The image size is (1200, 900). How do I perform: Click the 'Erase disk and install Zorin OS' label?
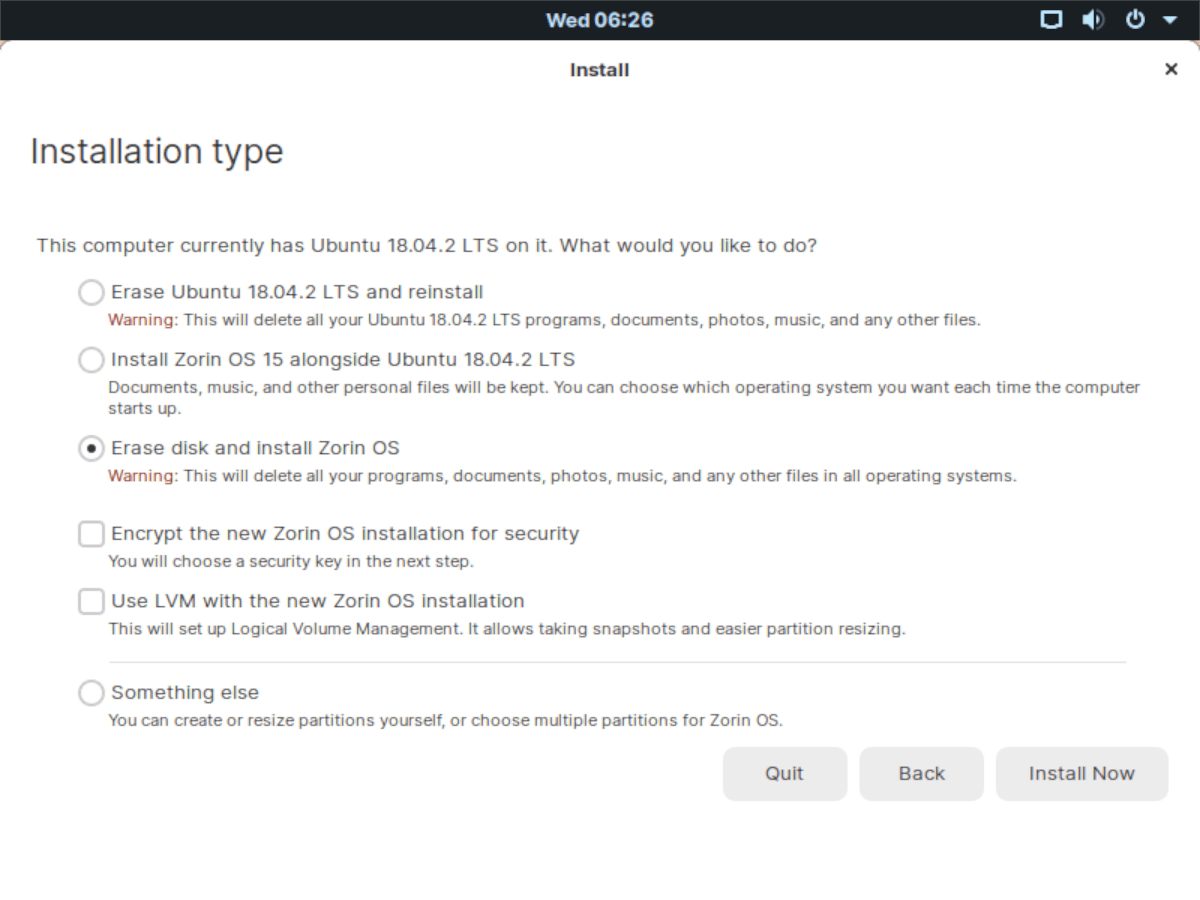click(x=255, y=448)
